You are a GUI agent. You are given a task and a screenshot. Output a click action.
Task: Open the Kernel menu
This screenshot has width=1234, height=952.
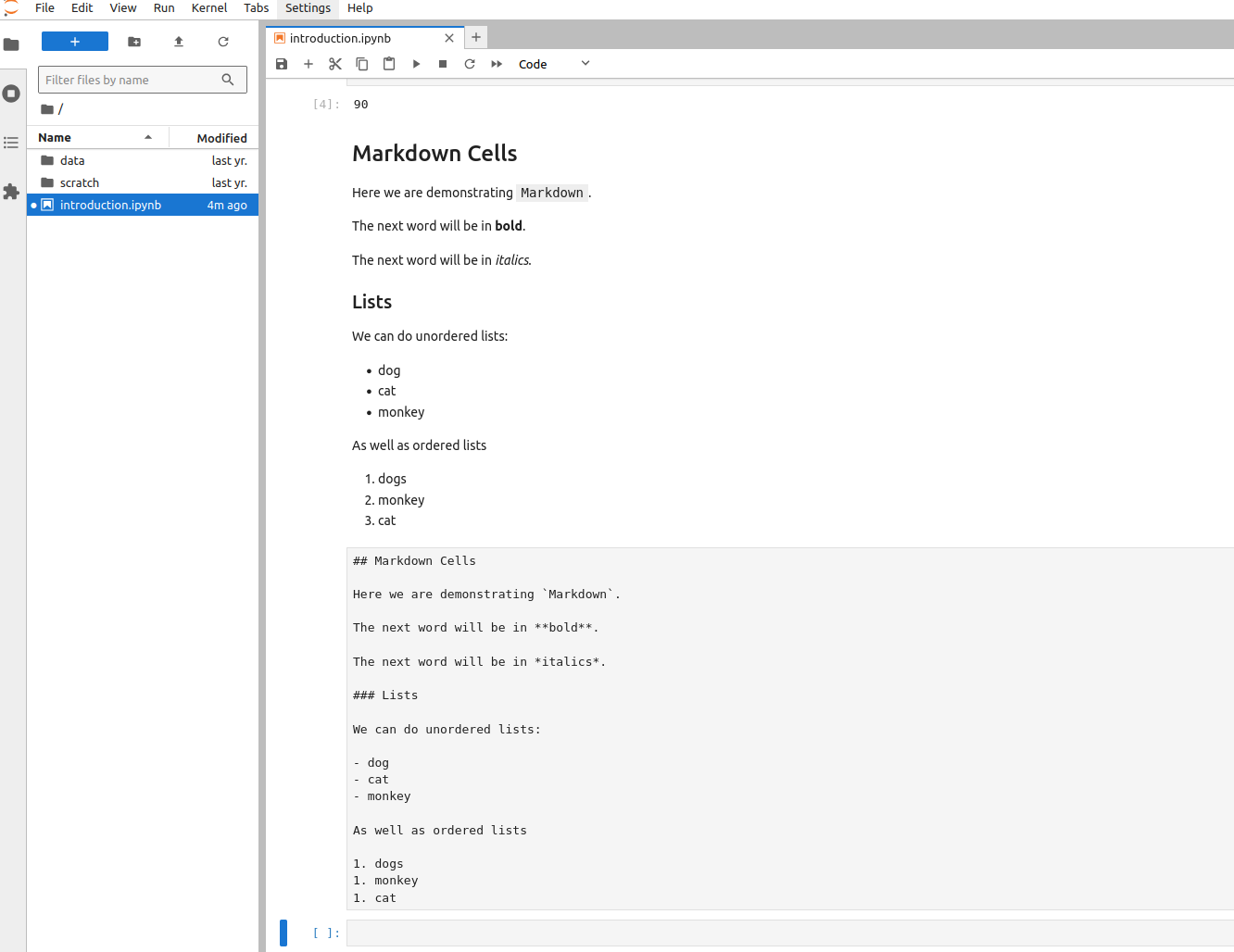point(208,8)
